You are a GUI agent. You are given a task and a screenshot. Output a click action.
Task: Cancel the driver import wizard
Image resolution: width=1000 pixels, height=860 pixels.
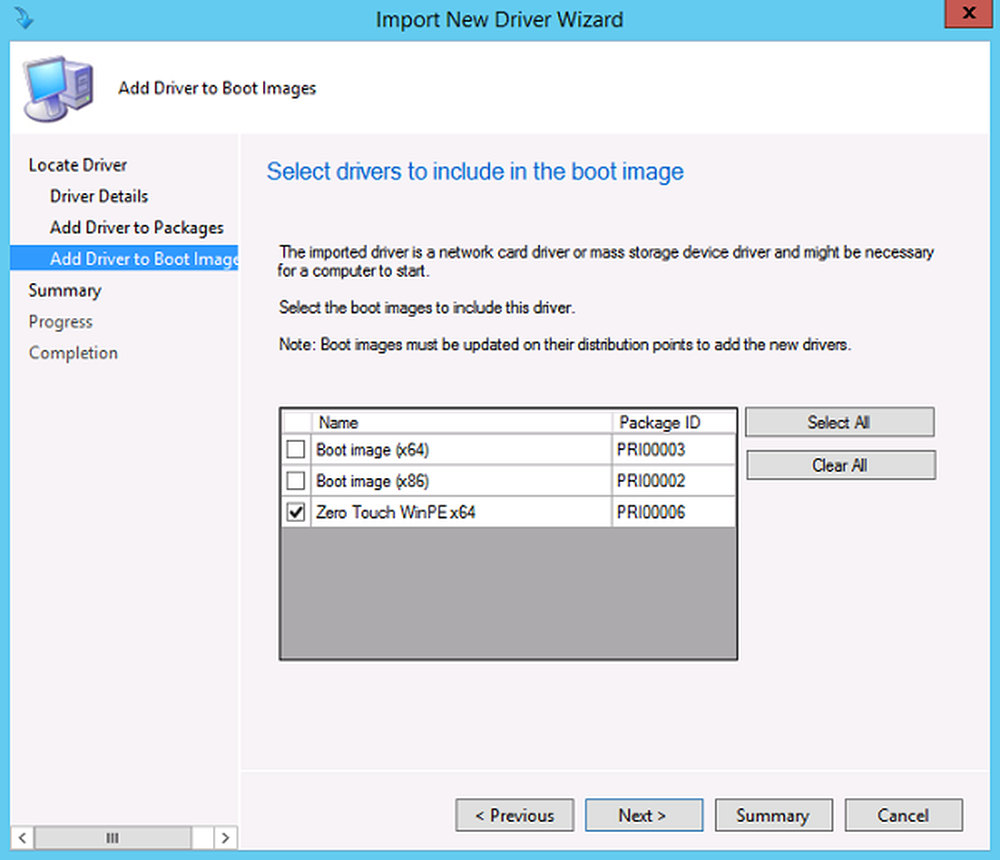[x=903, y=815]
